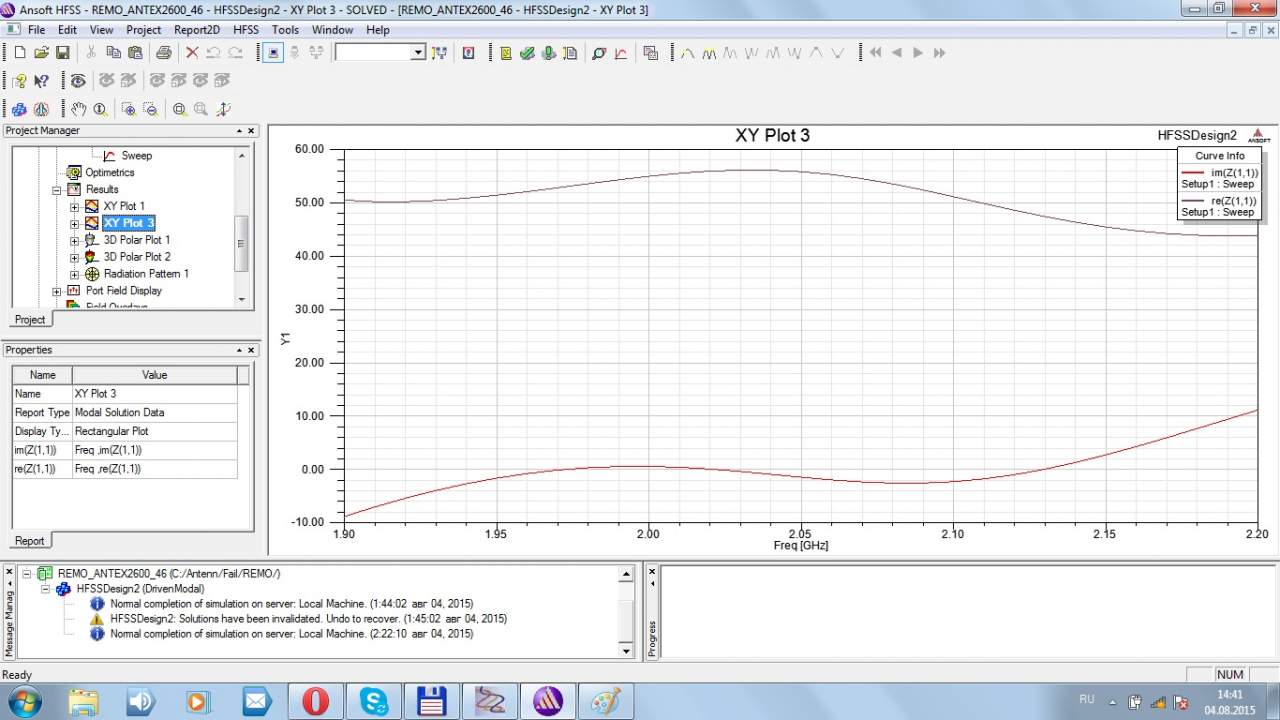This screenshot has height=720, width=1280.
Task: Click the What's This help cursor icon
Action: [x=41, y=81]
